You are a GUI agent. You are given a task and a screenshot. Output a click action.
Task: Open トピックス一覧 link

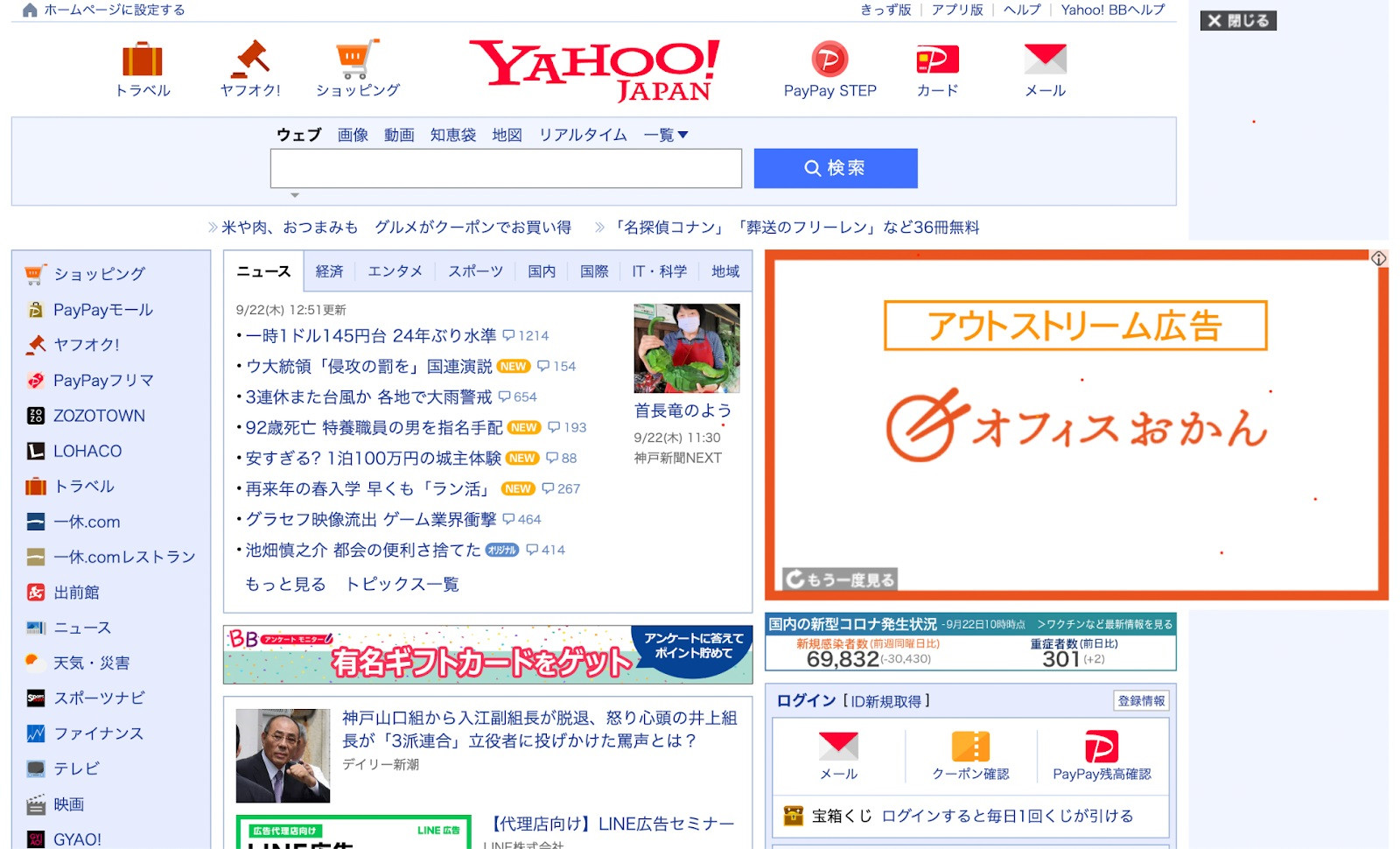coord(402,584)
